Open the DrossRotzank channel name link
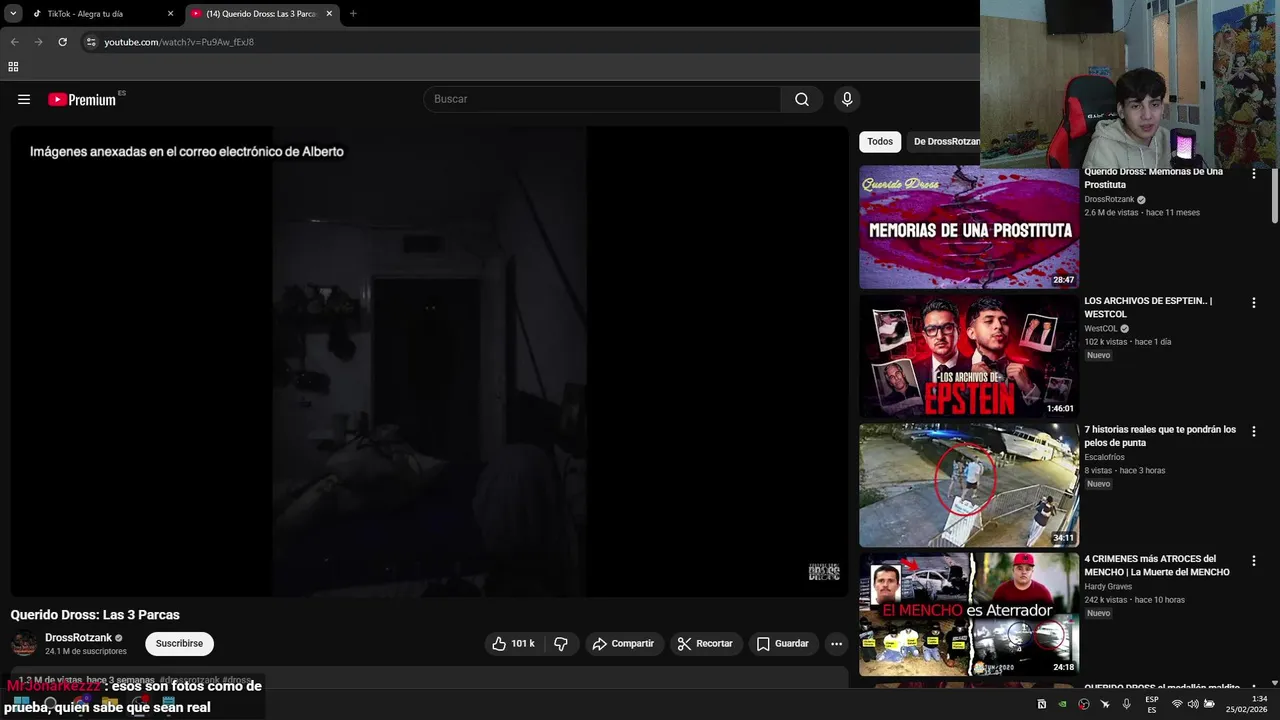 pos(78,638)
